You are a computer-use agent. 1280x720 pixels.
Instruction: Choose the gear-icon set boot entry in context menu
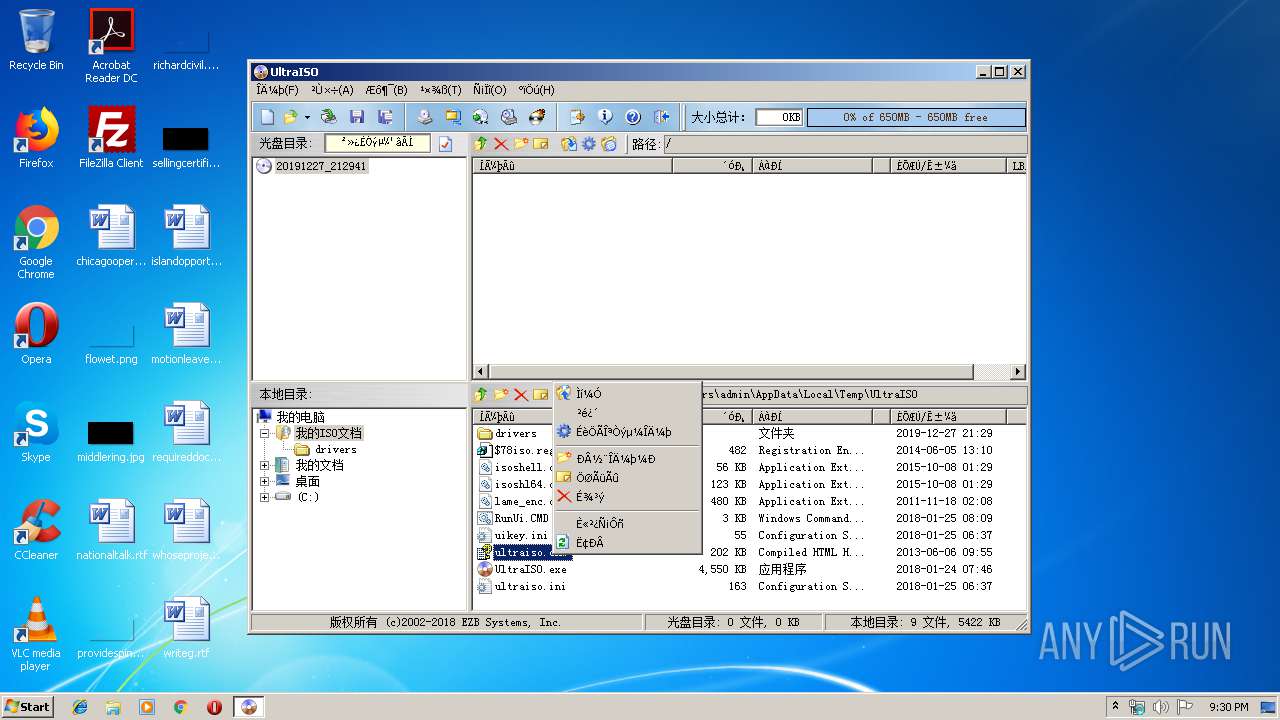click(x=627, y=432)
